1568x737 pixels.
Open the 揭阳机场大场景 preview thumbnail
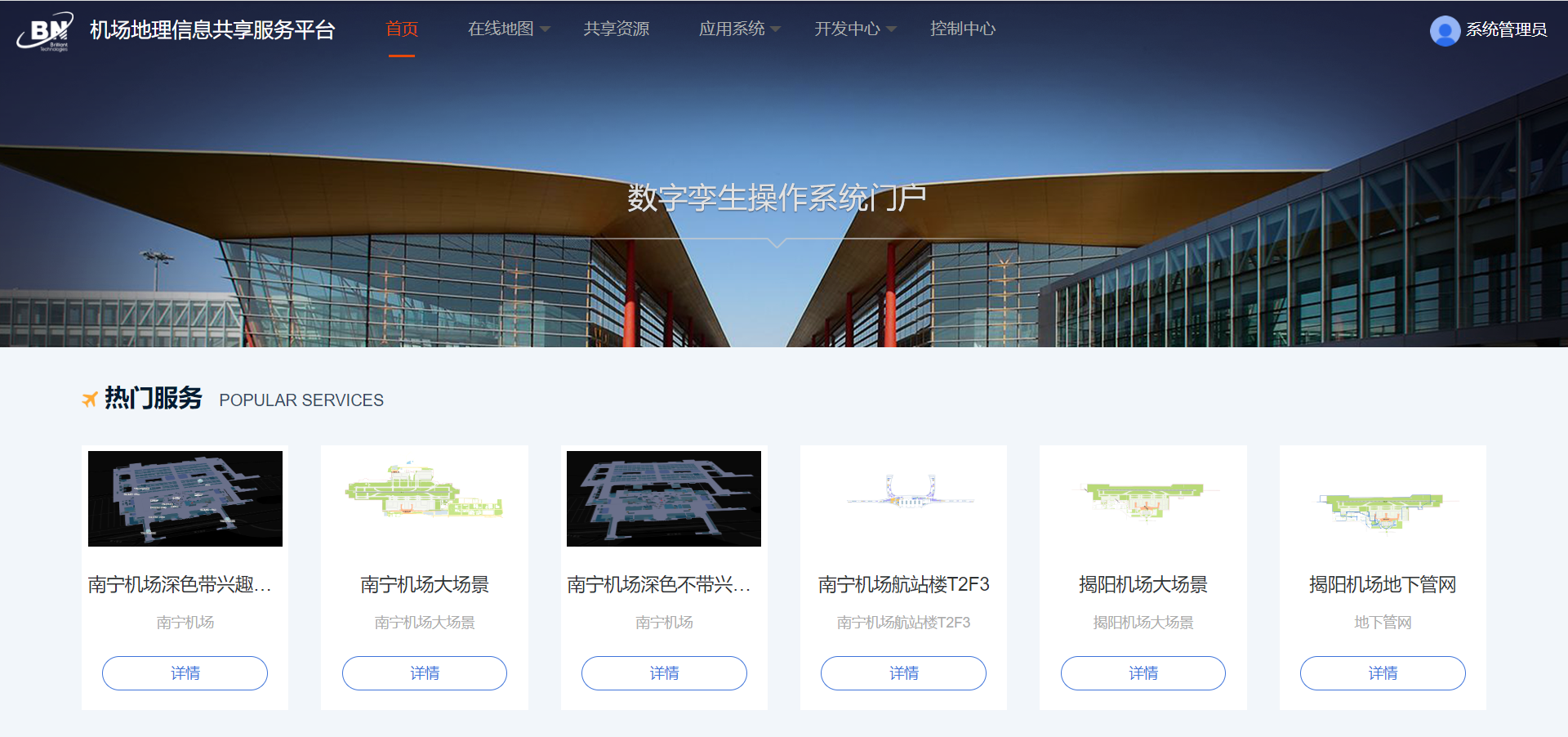coord(1143,498)
